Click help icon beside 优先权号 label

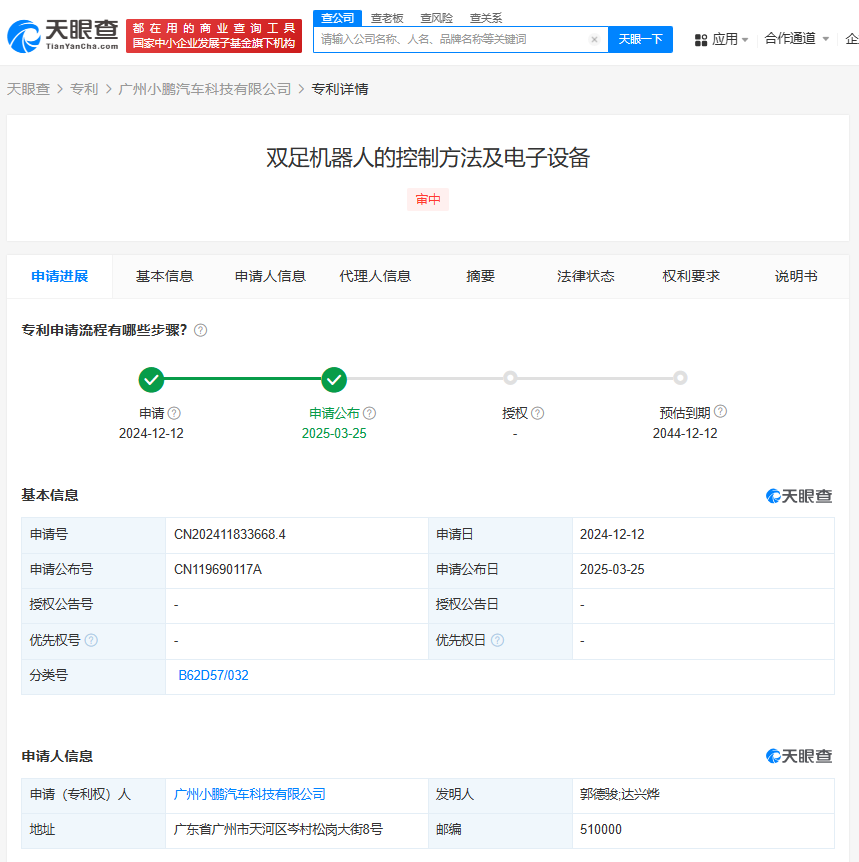91,640
